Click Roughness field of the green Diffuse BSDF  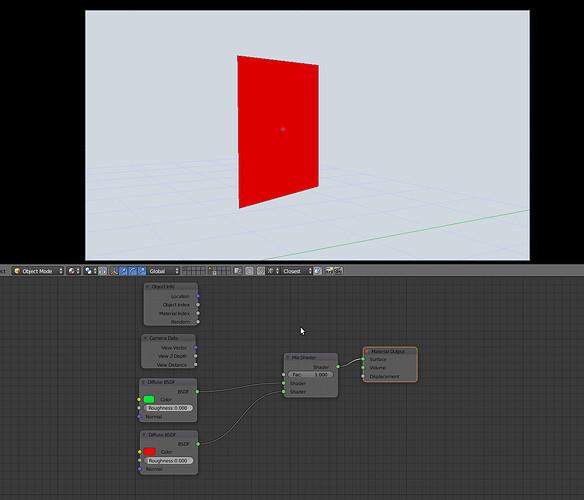point(168,408)
